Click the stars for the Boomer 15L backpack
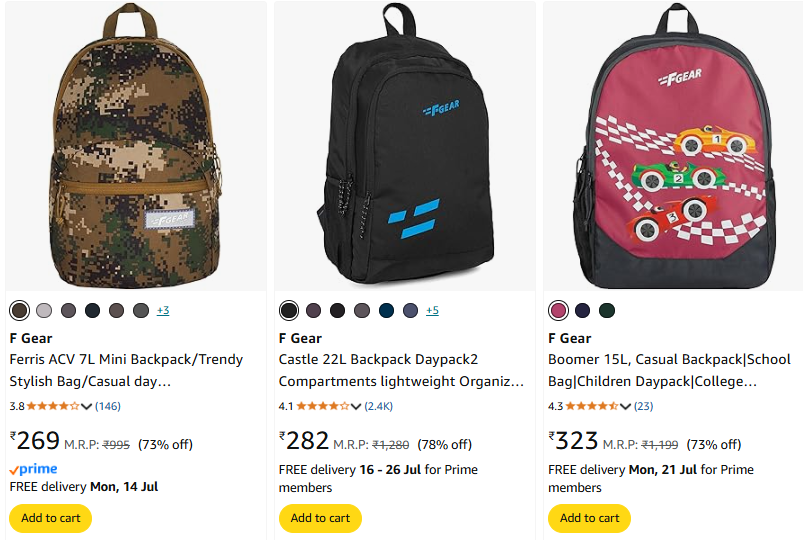This screenshot has height=540, width=803. (591, 406)
